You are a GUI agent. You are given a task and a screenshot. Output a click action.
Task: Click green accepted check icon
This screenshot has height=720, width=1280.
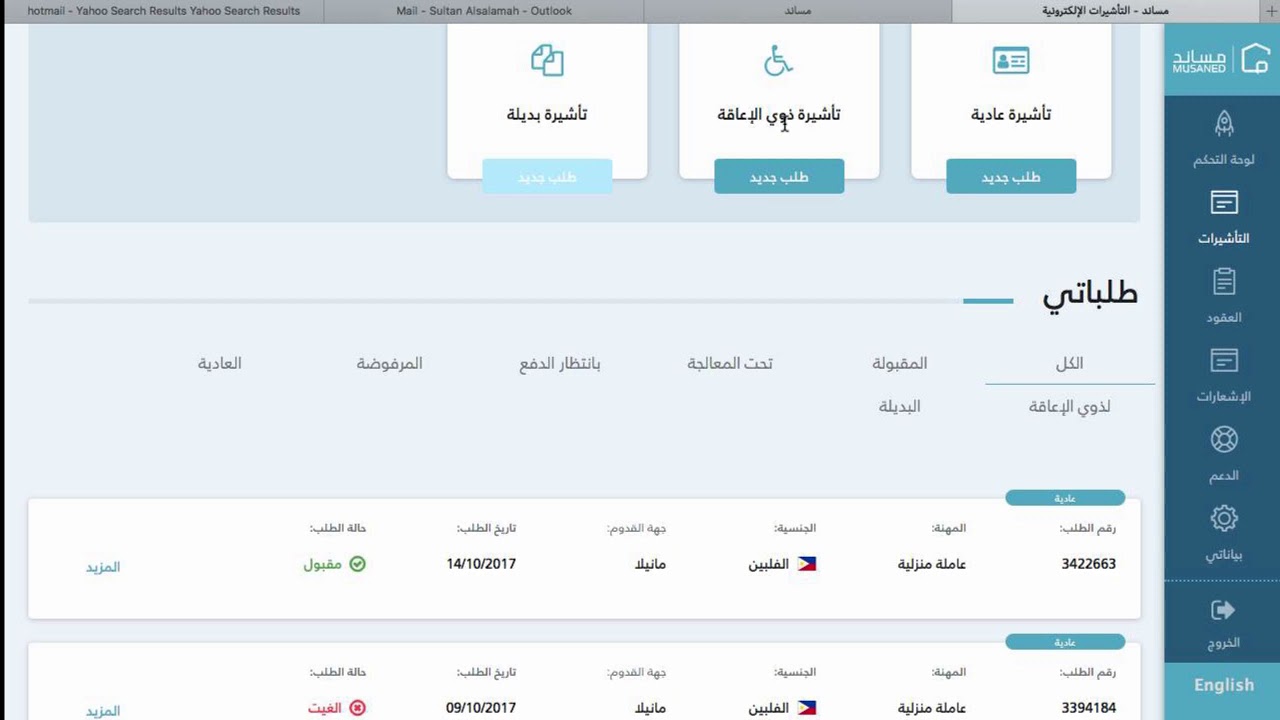click(357, 564)
